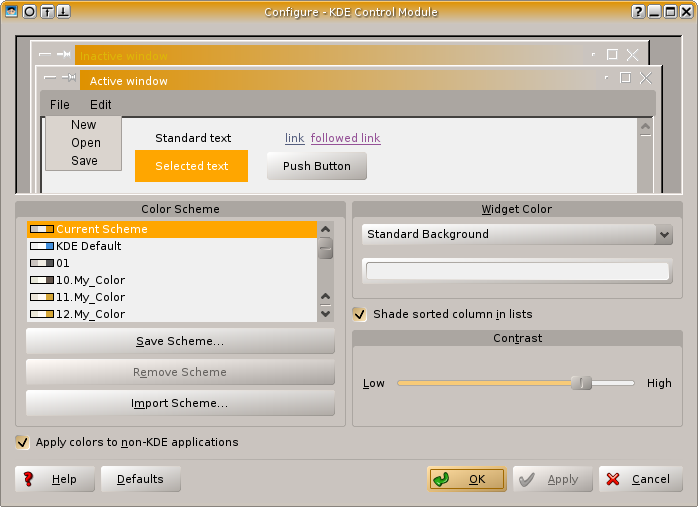This screenshot has width=698, height=507.
Task: Click the minimize dash icon of preview Active window
Action: point(50,77)
